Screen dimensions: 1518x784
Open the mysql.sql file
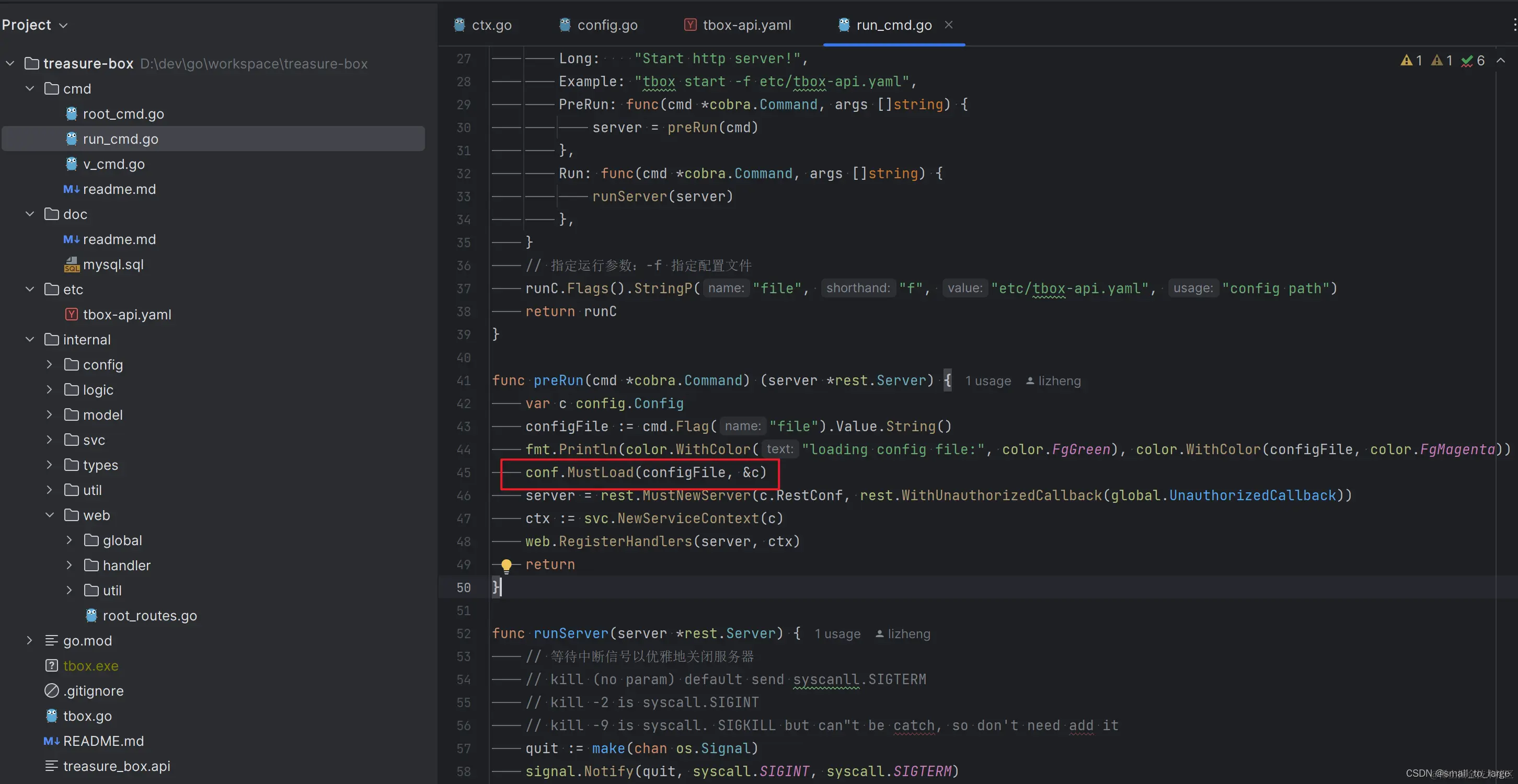[x=113, y=264]
